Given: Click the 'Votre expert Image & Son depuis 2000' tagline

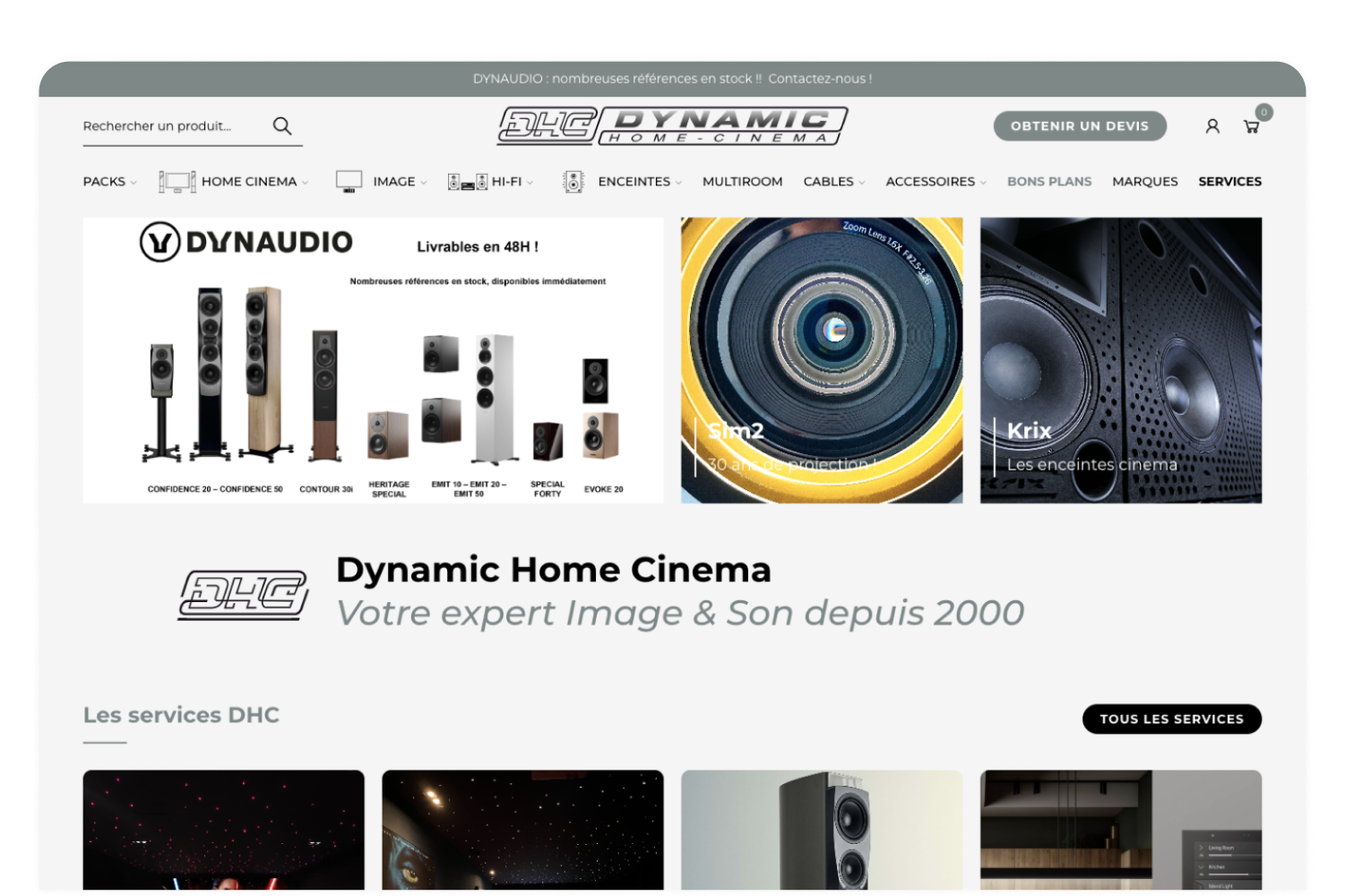Looking at the screenshot, I should [680, 614].
